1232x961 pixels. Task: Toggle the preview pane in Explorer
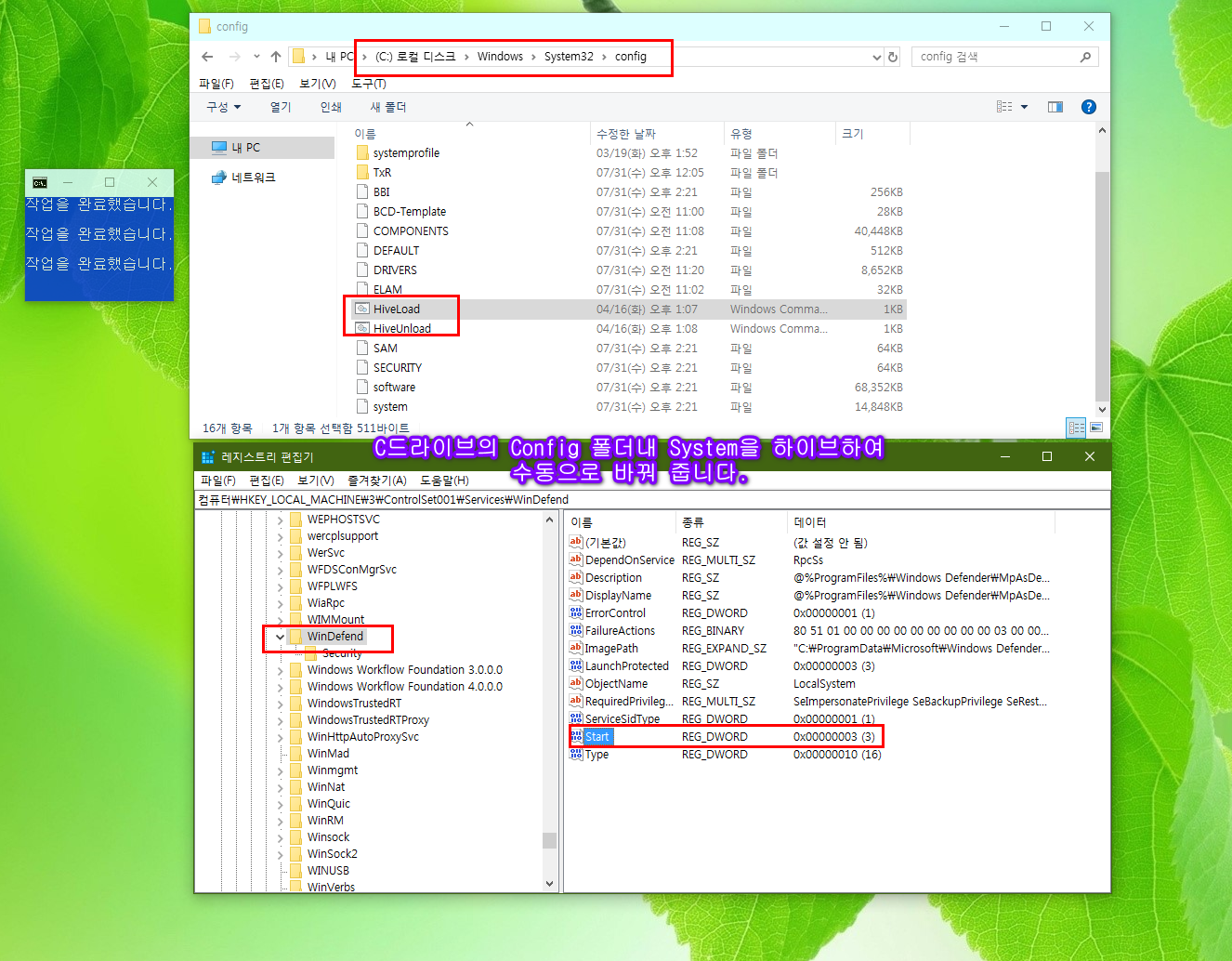1055,107
